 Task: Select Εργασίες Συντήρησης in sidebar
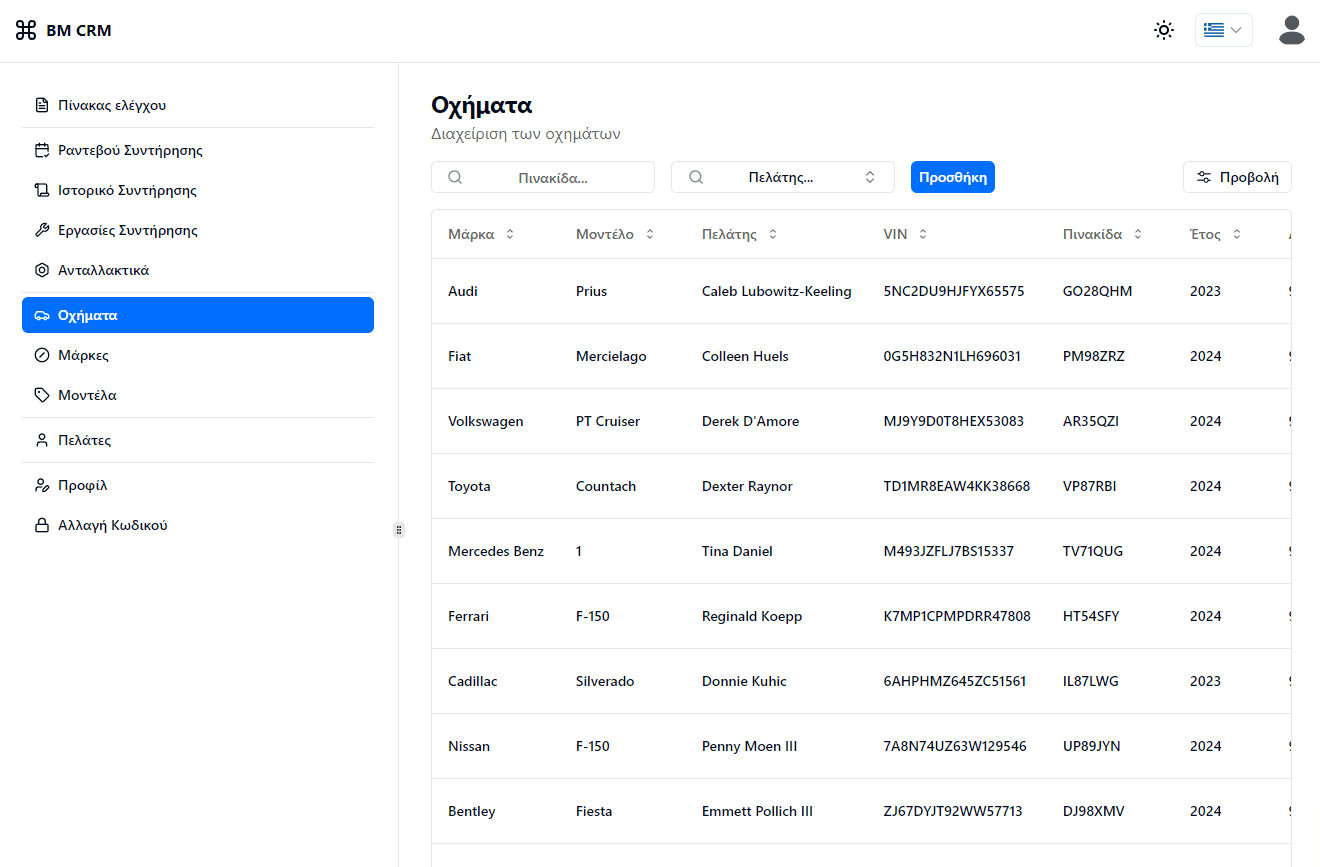198,230
